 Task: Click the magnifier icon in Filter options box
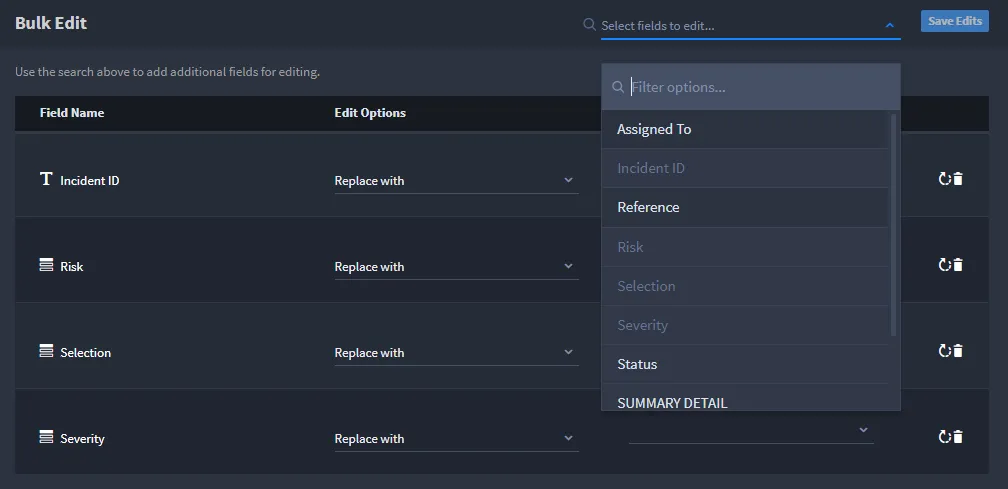pyautogui.click(x=618, y=87)
